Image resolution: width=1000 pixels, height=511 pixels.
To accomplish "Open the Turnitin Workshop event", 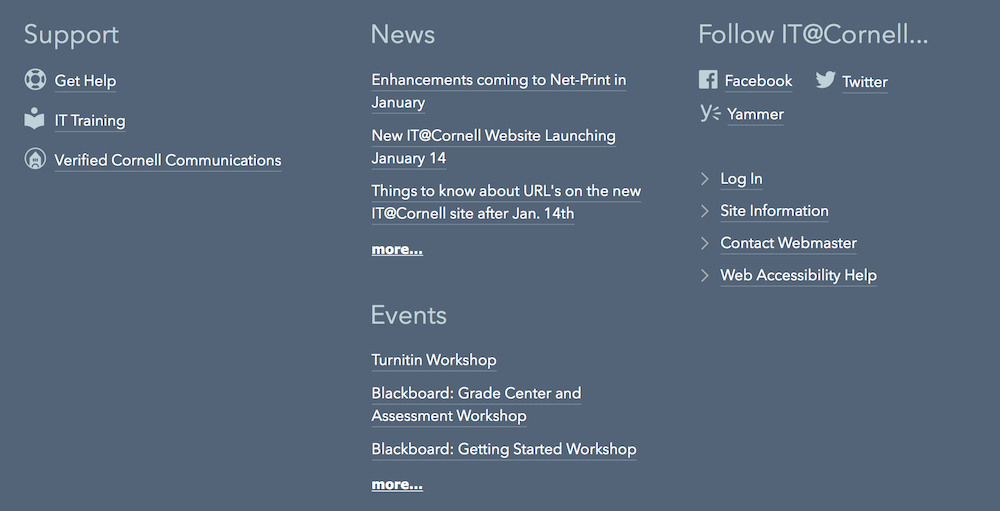I will [434, 360].
